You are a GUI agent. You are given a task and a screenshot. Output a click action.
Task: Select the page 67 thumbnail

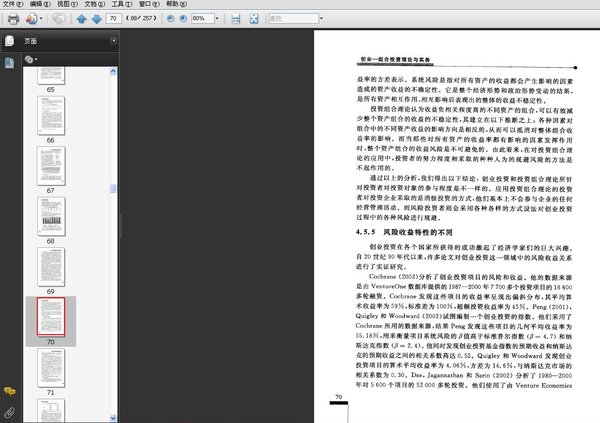click(50, 166)
